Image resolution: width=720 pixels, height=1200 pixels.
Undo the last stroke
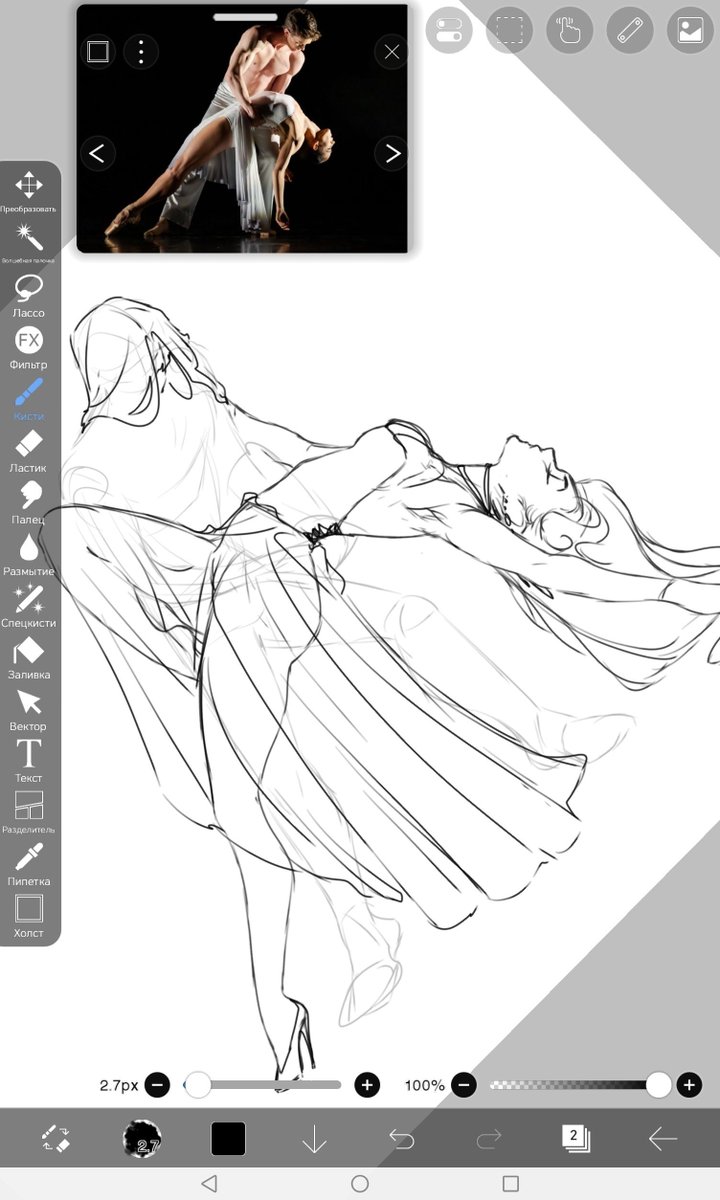click(x=402, y=1138)
